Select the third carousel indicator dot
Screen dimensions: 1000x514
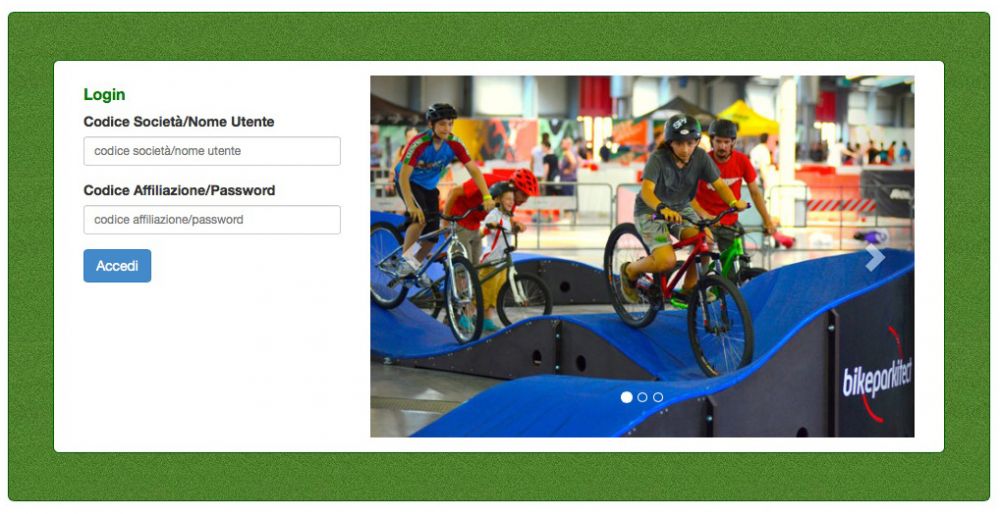(658, 397)
